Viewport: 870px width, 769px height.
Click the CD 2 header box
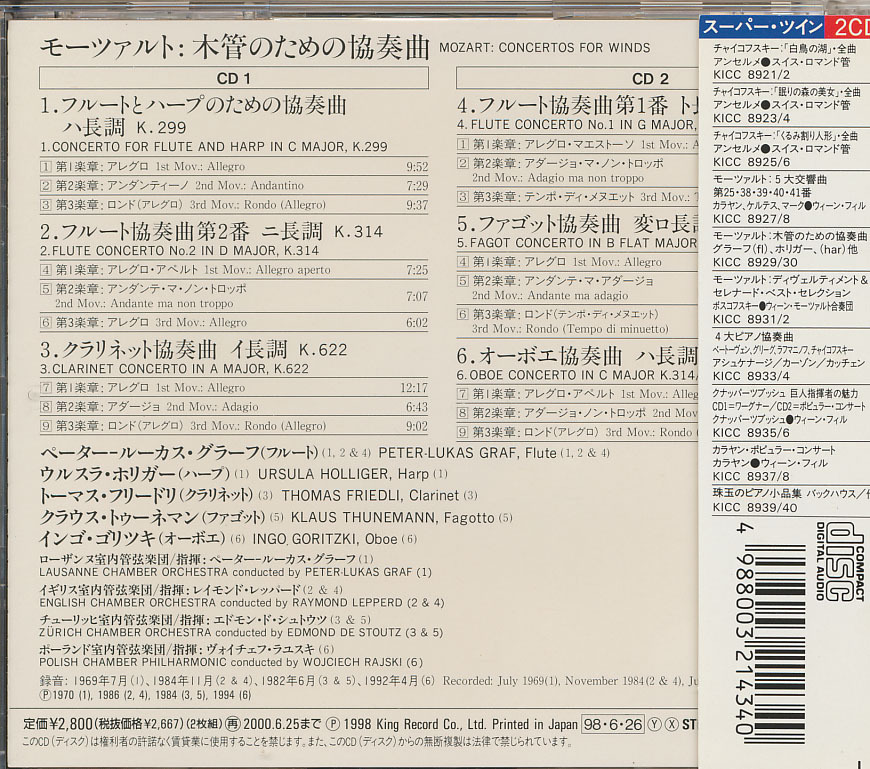pos(577,78)
